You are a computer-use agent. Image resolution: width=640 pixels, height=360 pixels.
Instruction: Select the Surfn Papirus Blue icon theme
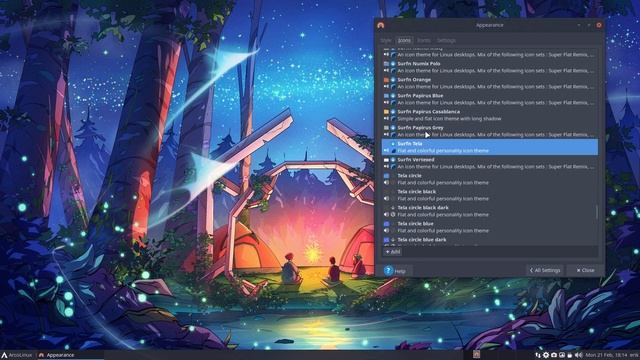(490, 99)
